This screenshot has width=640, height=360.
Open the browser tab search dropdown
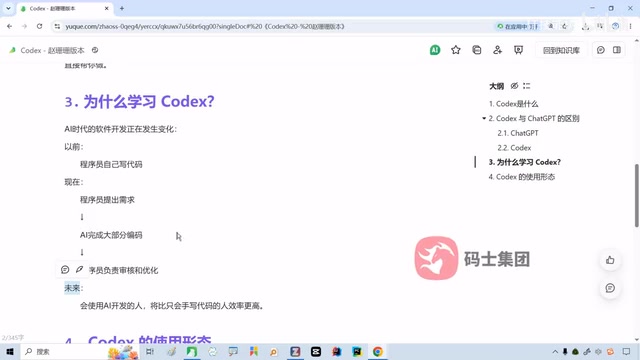tap(8, 8)
